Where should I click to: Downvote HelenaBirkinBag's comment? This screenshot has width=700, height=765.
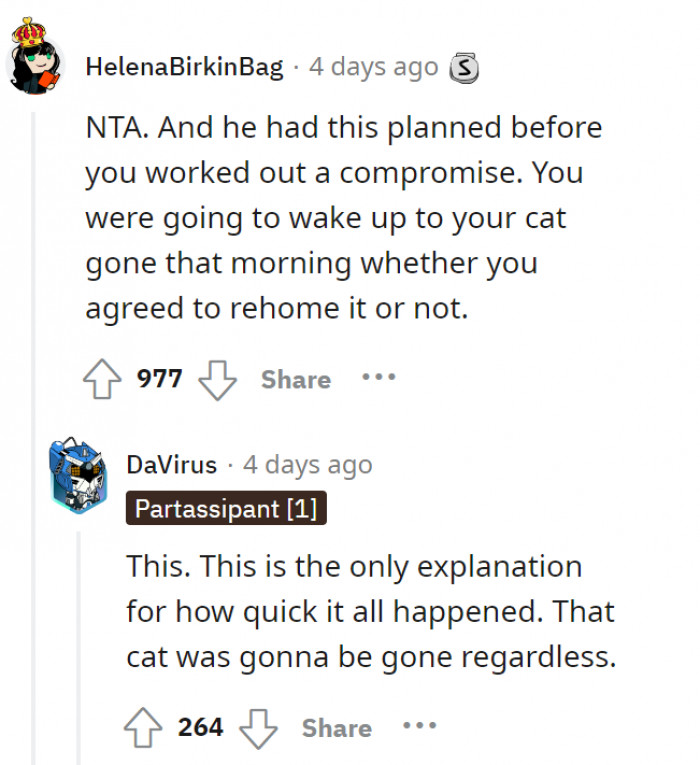(x=217, y=379)
